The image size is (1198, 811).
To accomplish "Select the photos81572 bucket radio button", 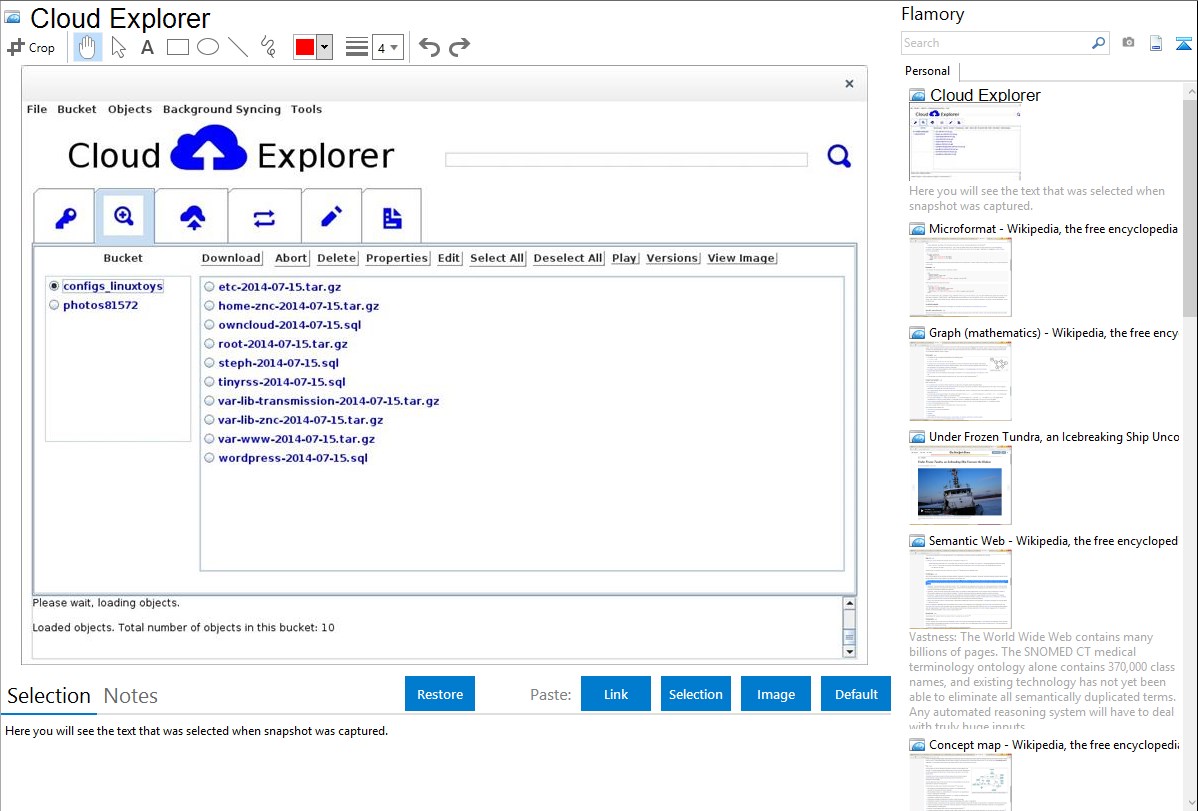I will [x=55, y=305].
